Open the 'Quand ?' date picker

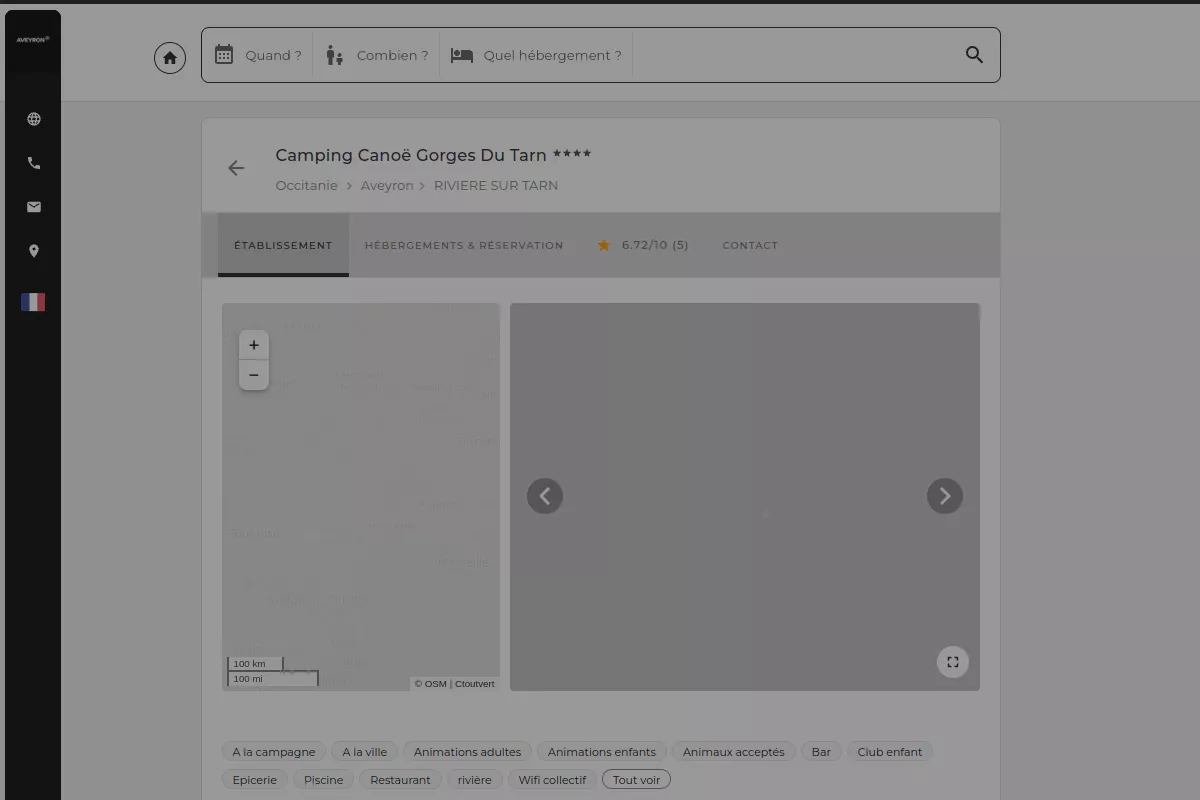click(x=258, y=55)
